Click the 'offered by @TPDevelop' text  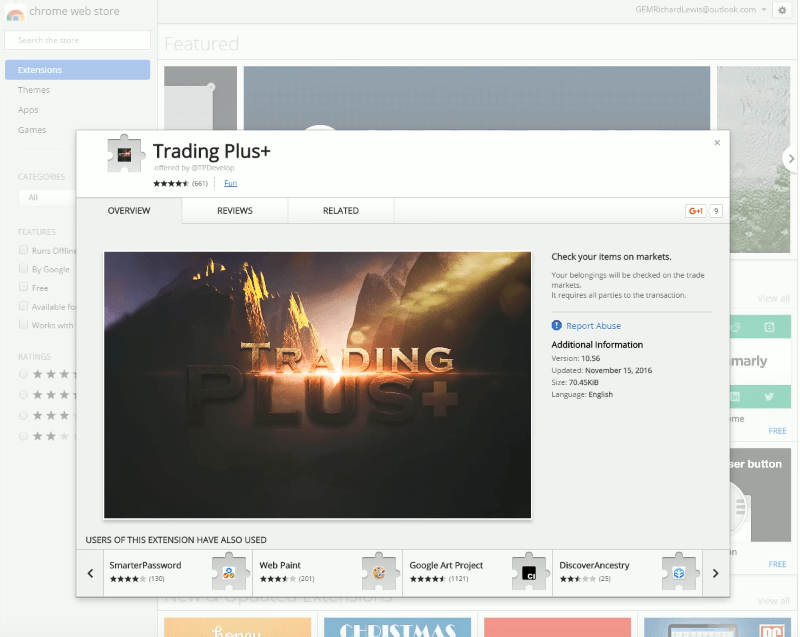(194, 168)
